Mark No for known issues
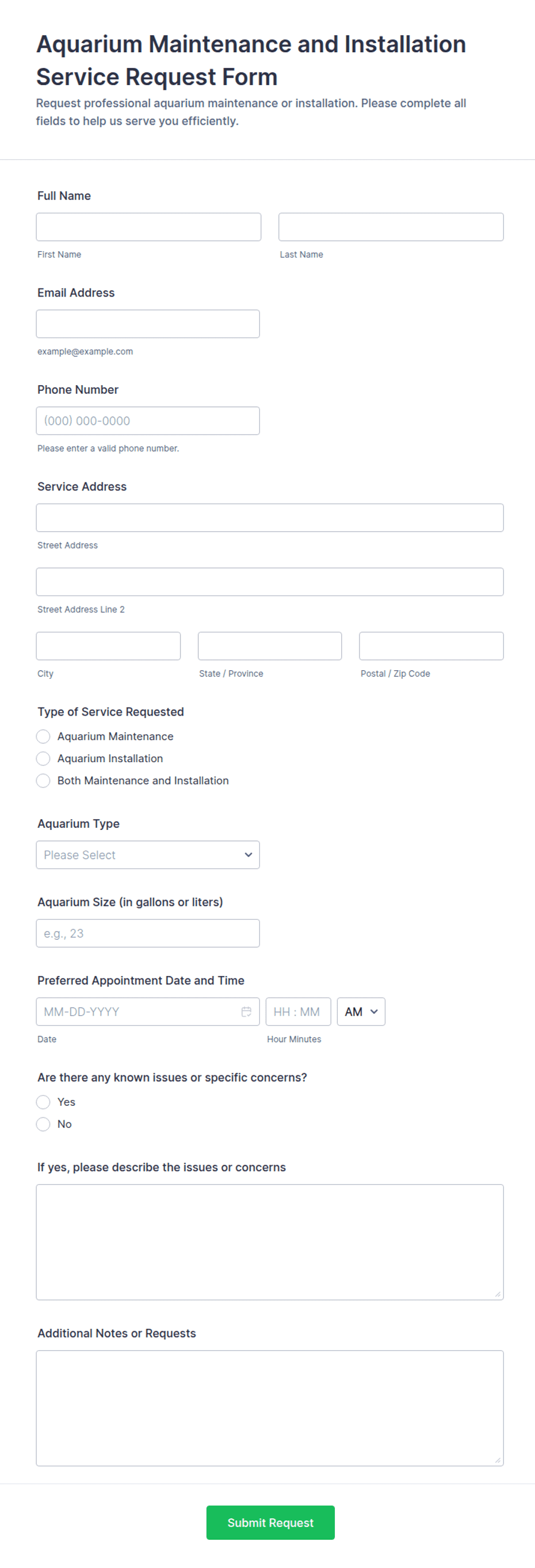 click(43, 1123)
